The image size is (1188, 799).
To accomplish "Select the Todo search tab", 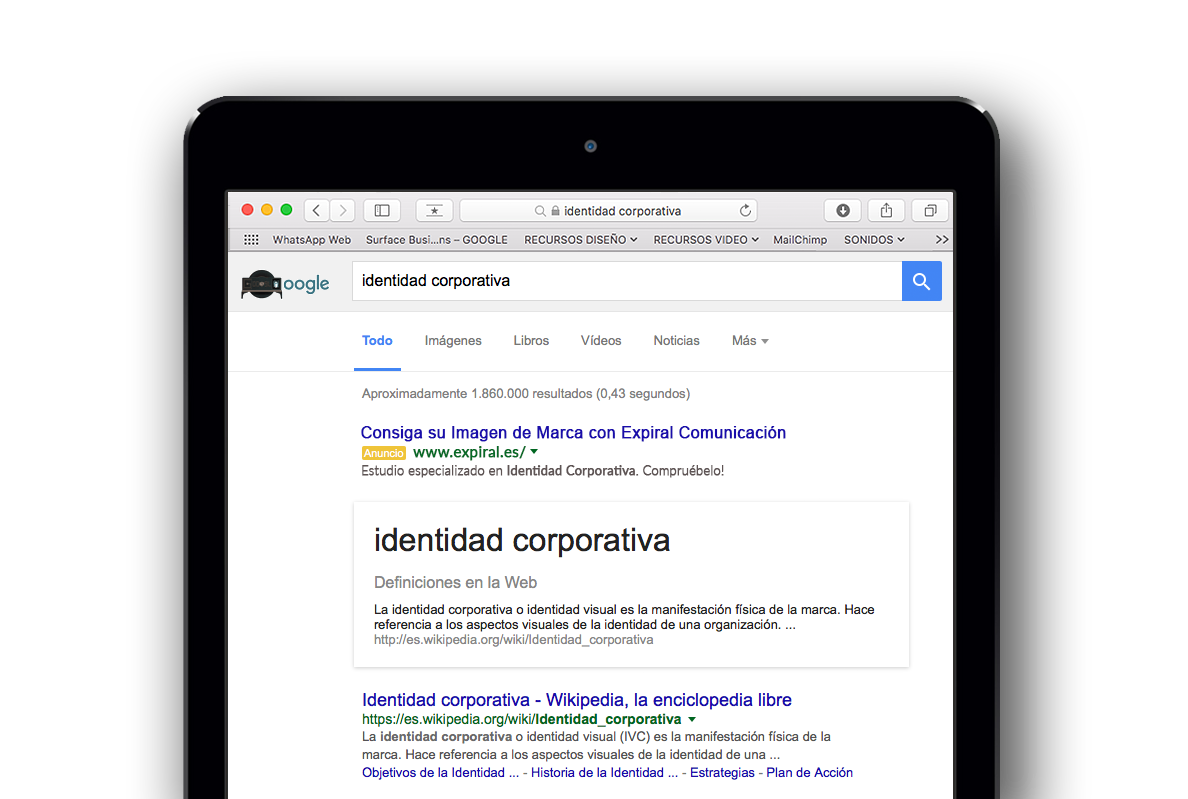I will (x=377, y=341).
